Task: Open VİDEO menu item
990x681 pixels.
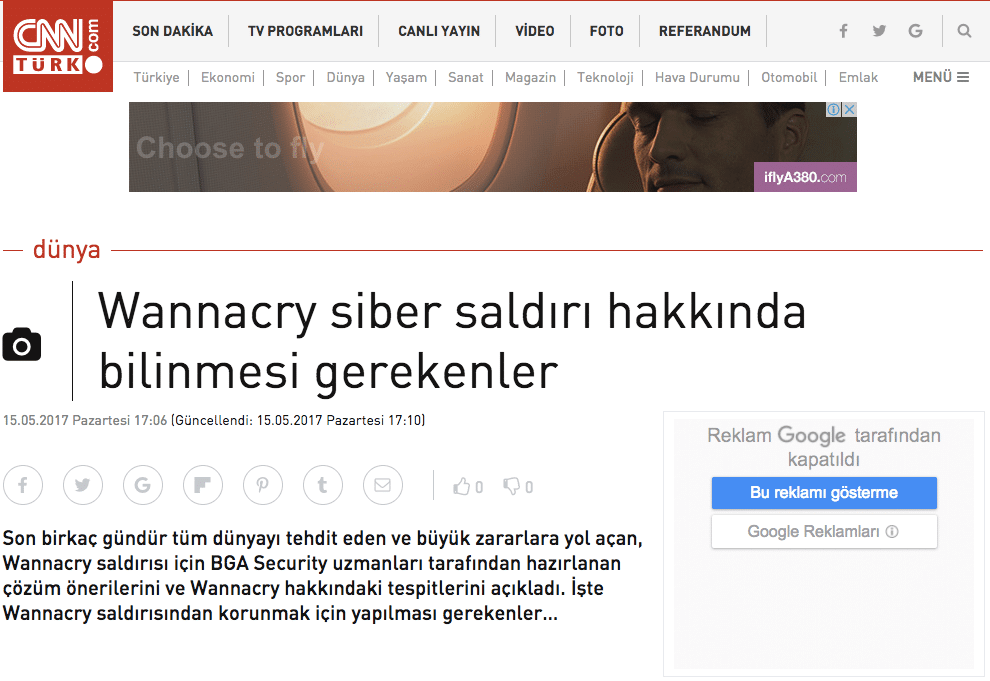Action: pos(534,31)
